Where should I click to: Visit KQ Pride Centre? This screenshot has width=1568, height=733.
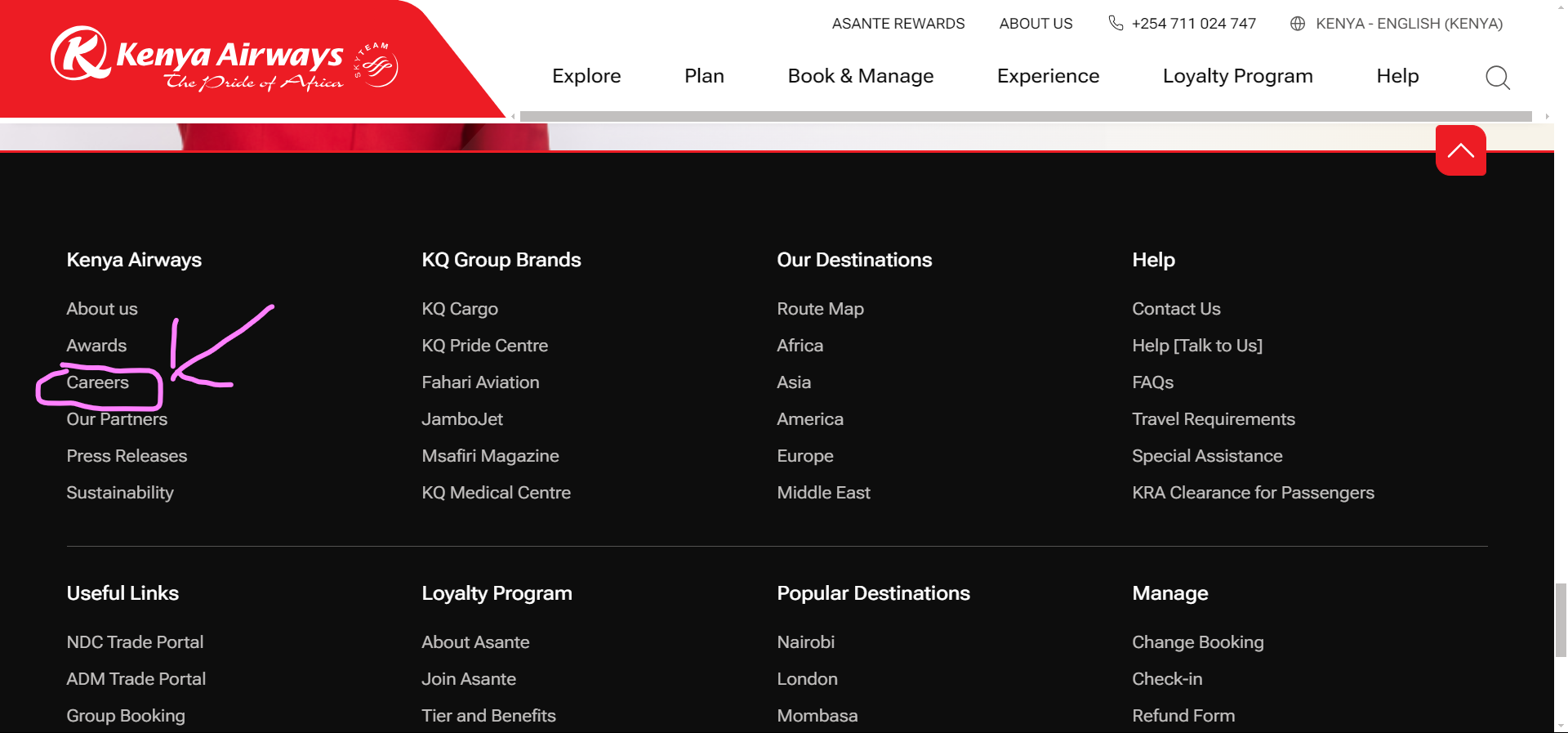(485, 346)
